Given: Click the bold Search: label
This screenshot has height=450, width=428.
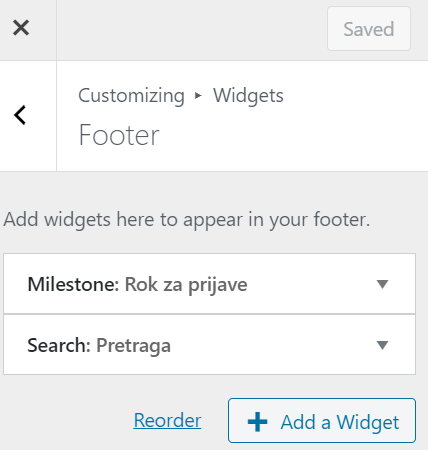Looking at the screenshot, I should 59,345.
